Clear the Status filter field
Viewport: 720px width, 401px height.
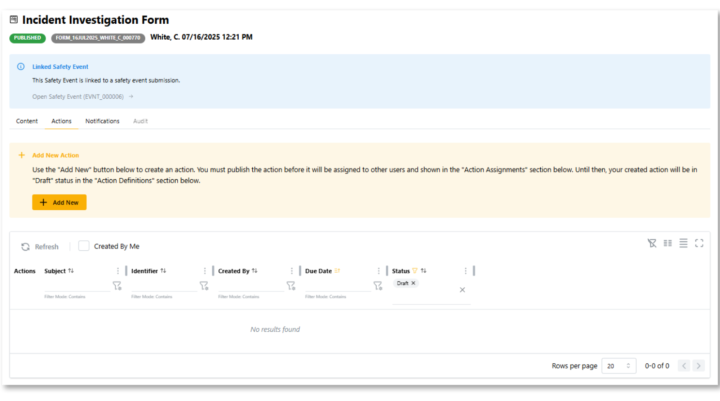(x=462, y=290)
